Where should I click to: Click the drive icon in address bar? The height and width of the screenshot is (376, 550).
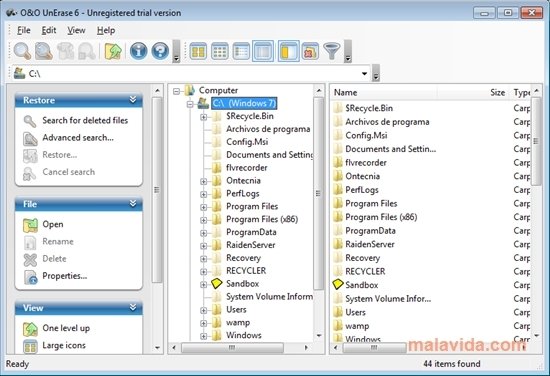[x=20, y=73]
